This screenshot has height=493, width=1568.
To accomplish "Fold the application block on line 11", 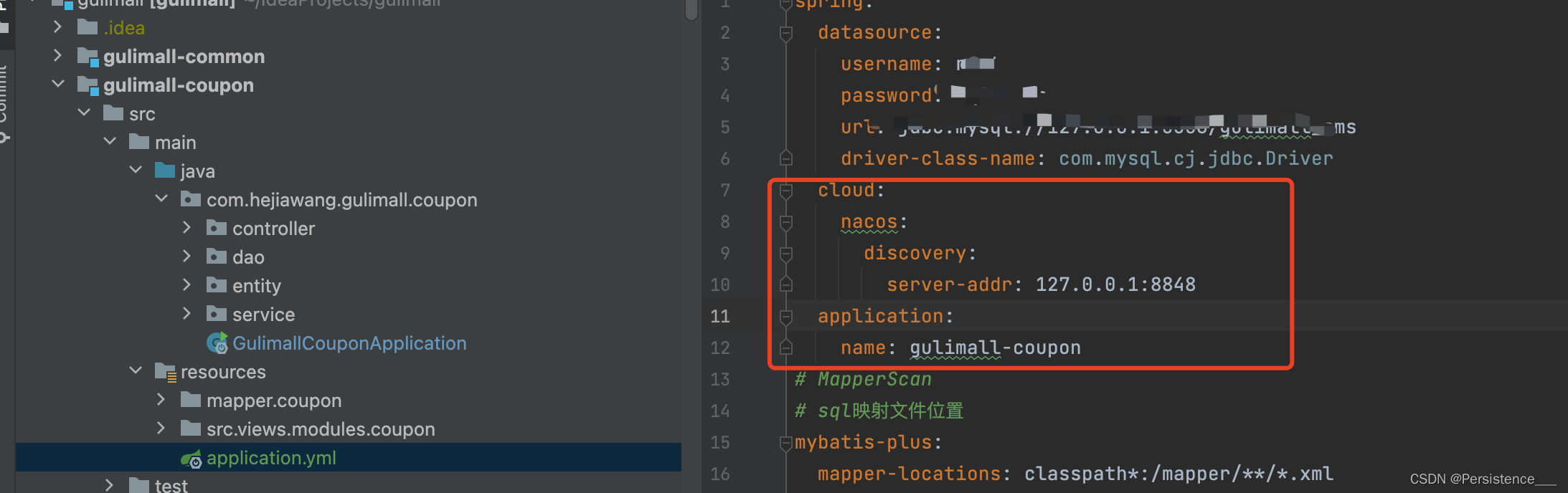I will tap(786, 317).
